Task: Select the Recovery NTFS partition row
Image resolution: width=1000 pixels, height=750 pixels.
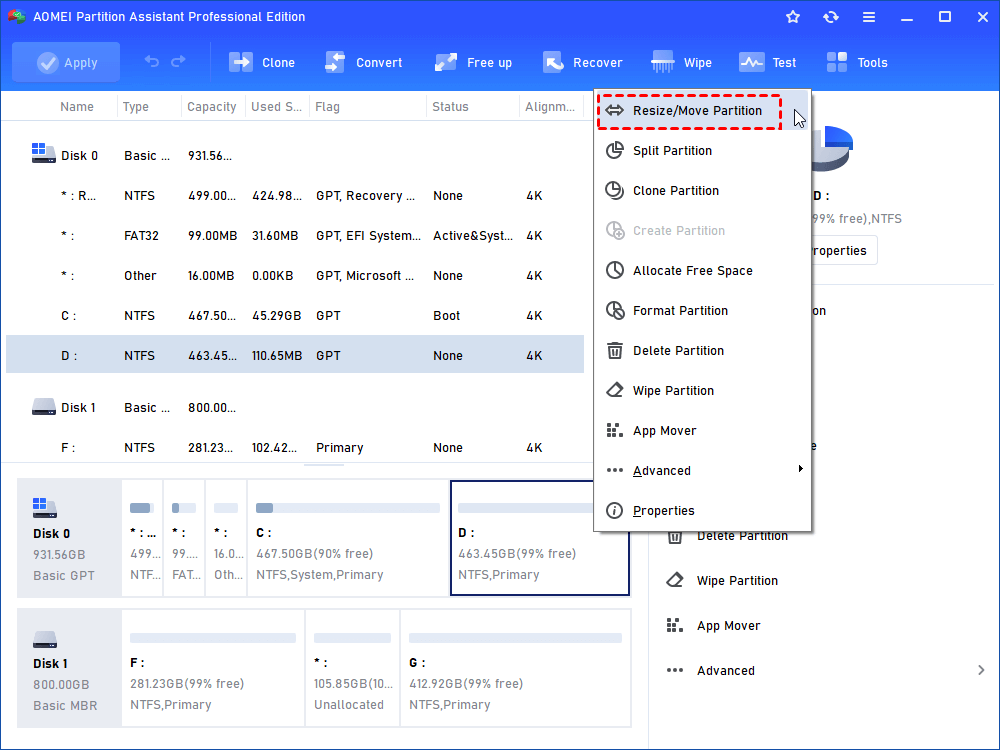Action: [295, 196]
